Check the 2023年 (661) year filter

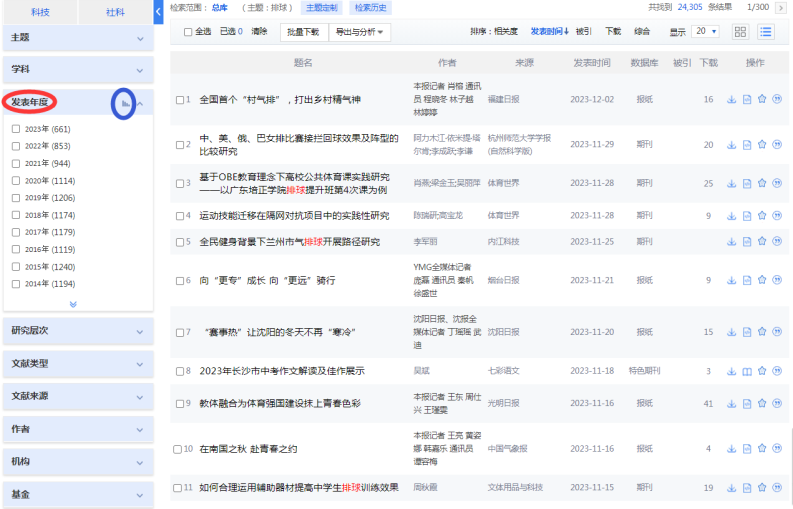pyautogui.click(x=16, y=129)
